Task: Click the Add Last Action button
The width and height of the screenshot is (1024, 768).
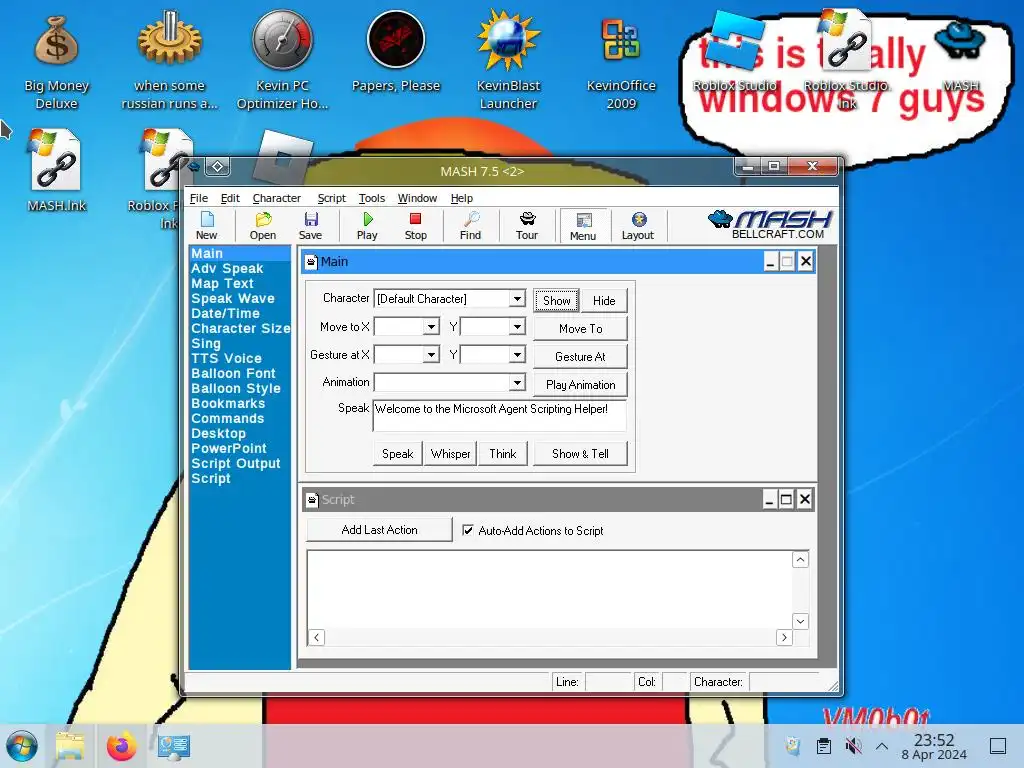Action: tap(379, 530)
